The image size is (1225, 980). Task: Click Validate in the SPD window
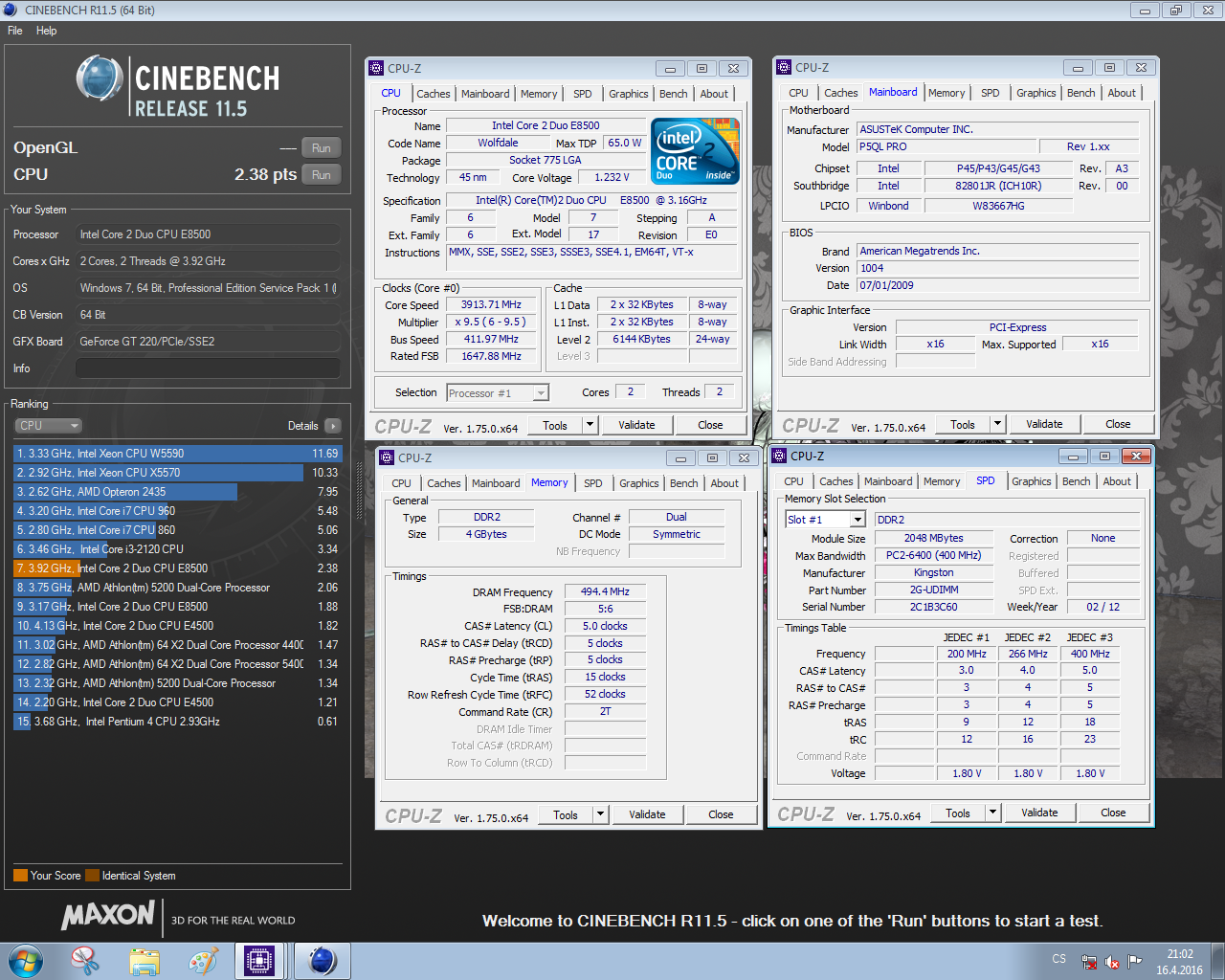pos(1039,813)
